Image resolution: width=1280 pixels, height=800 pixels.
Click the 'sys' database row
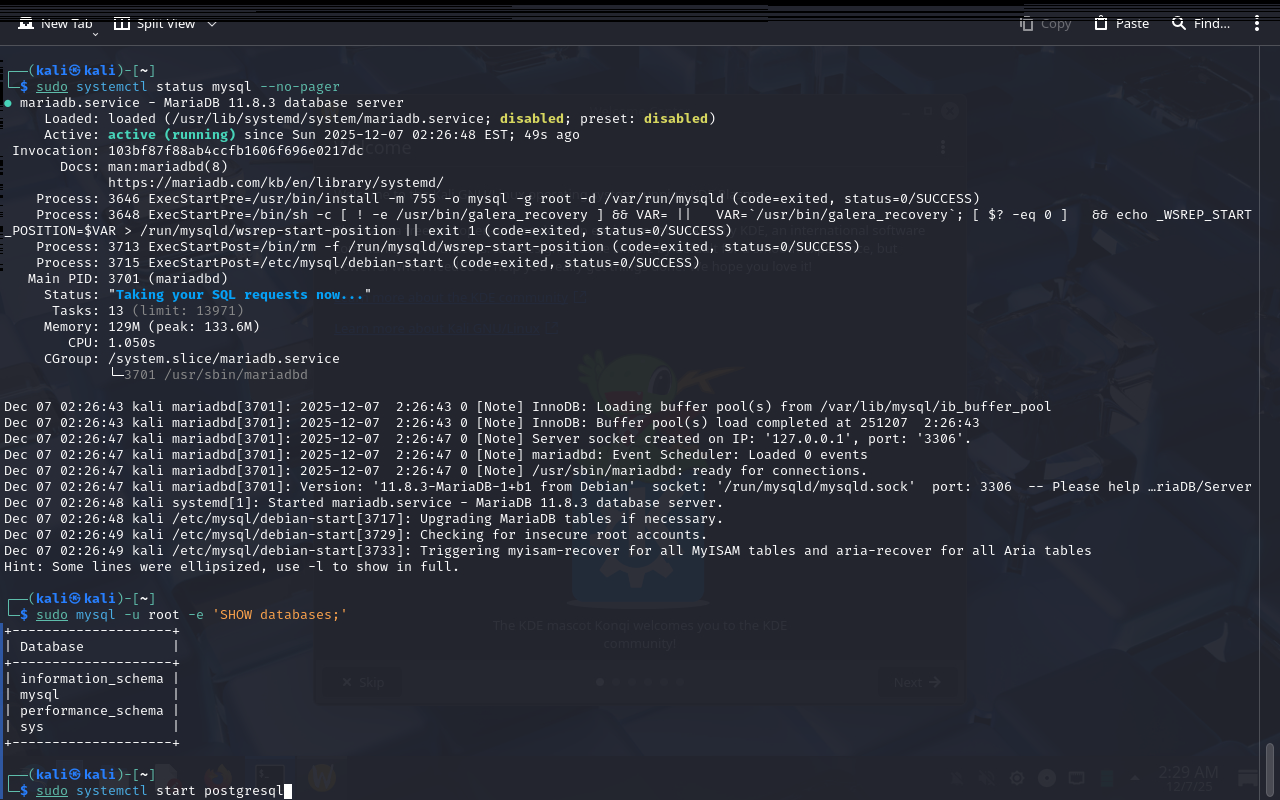(32, 726)
